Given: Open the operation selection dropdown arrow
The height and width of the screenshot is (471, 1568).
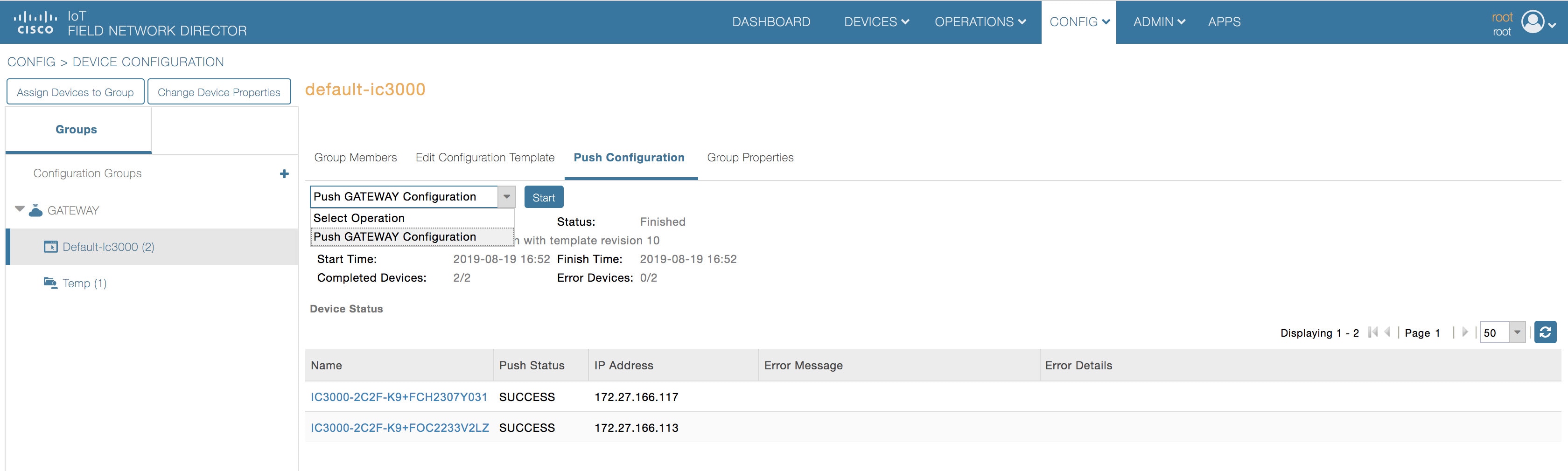Looking at the screenshot, I should (508, 196).
